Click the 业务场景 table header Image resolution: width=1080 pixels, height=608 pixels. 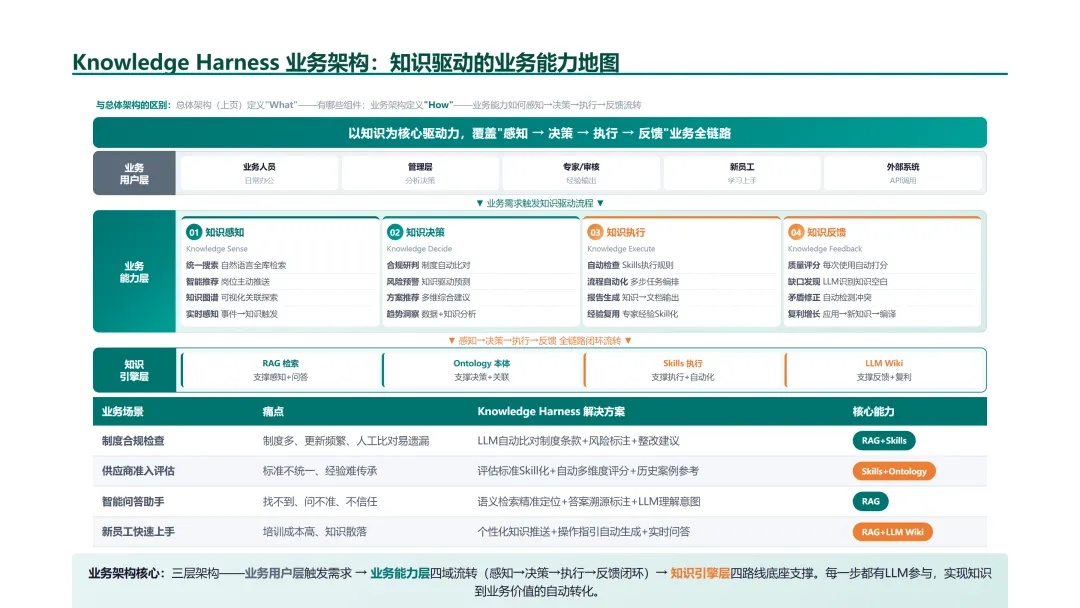click(123, 412)
